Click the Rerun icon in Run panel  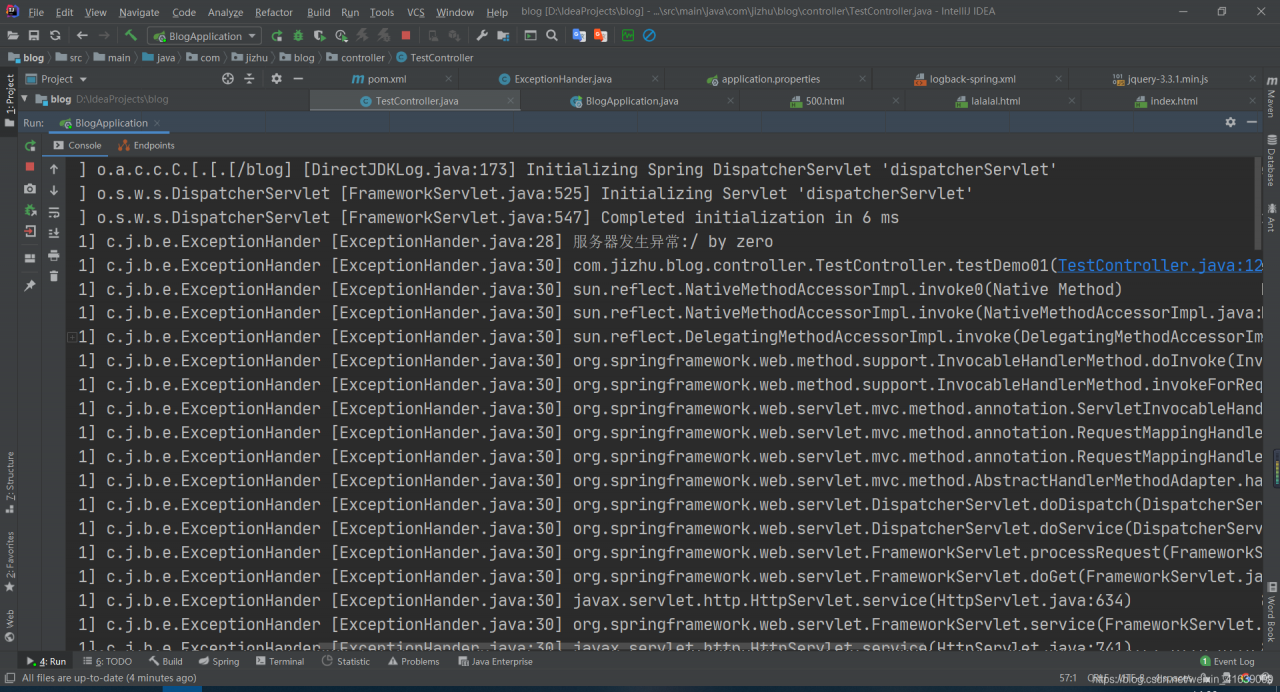[x=30, y=146]
